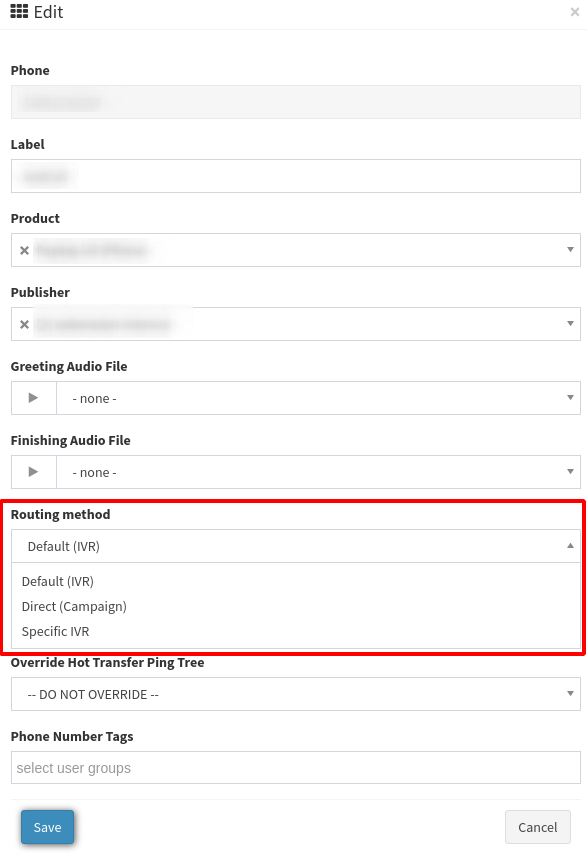Clear the Product selection with X icon

pyautogui.click(x=24, y=250)
